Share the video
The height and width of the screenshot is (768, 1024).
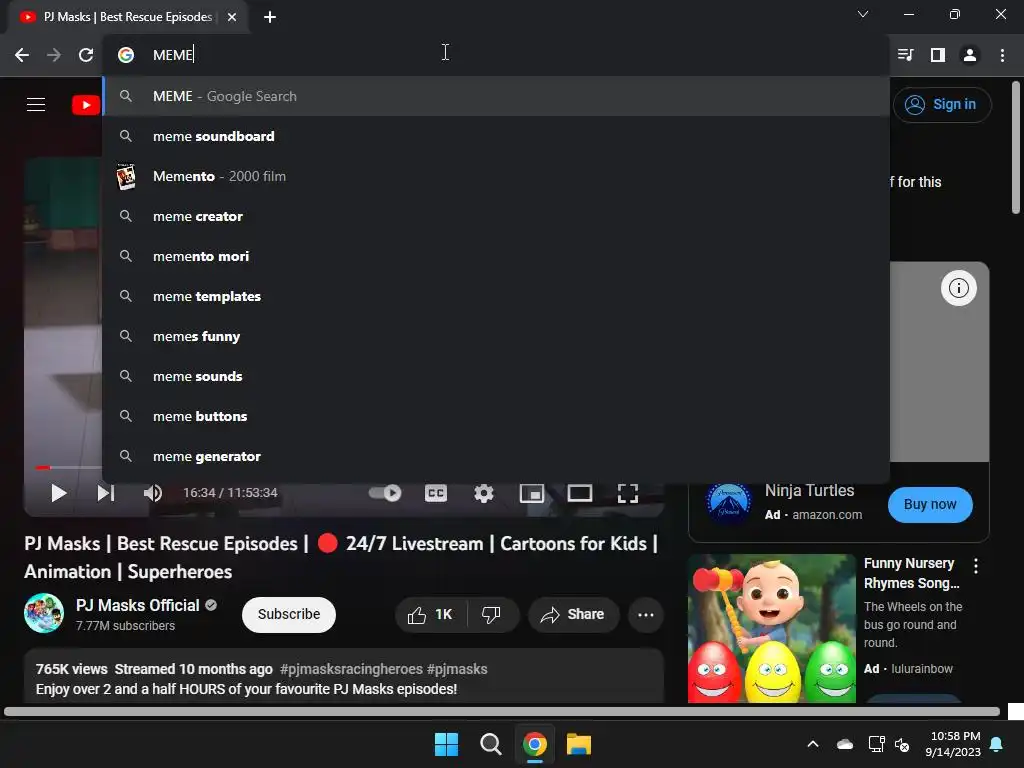pos(573,615)
